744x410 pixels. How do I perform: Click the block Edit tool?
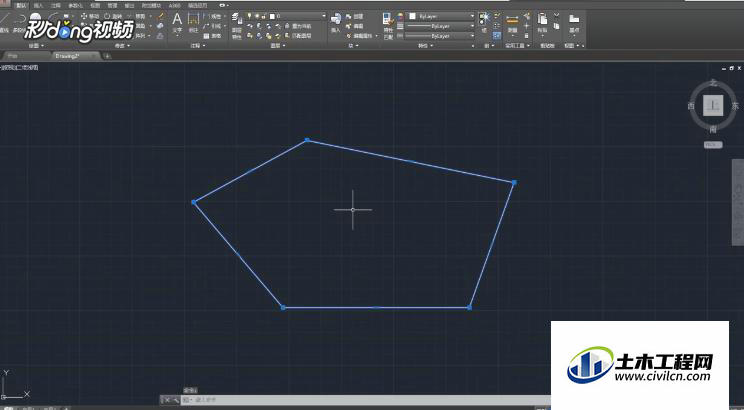(x=355, y=26)
